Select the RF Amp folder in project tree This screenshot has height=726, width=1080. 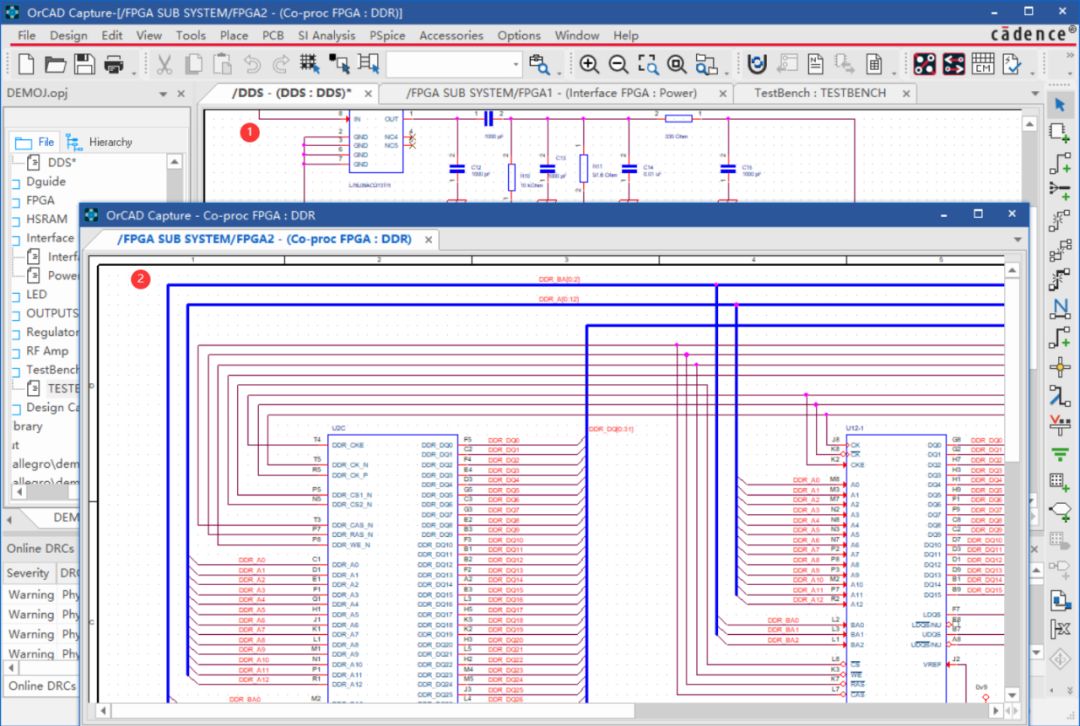click(48, 351)
